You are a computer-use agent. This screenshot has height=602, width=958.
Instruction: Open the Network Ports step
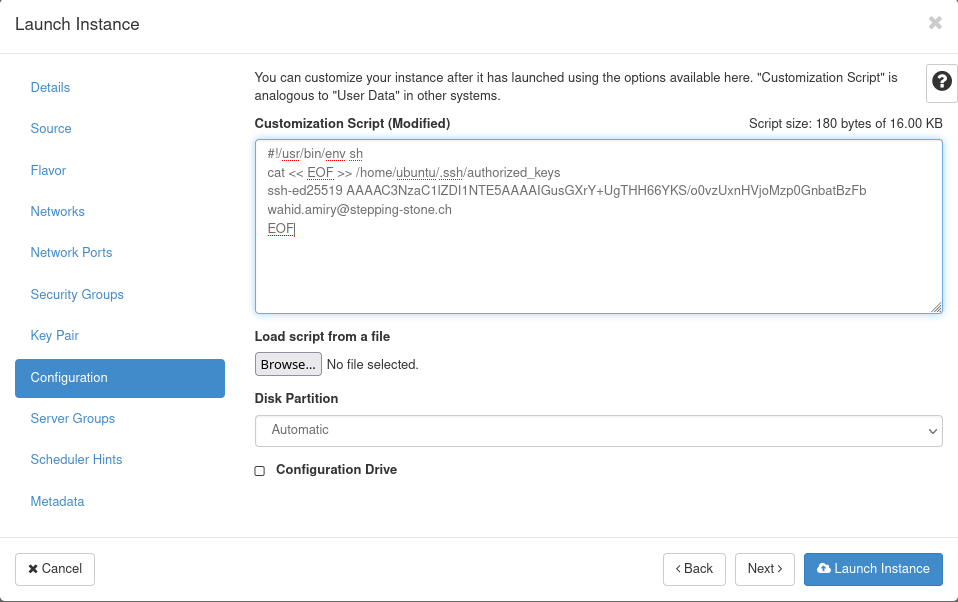[x=72, y=253]
